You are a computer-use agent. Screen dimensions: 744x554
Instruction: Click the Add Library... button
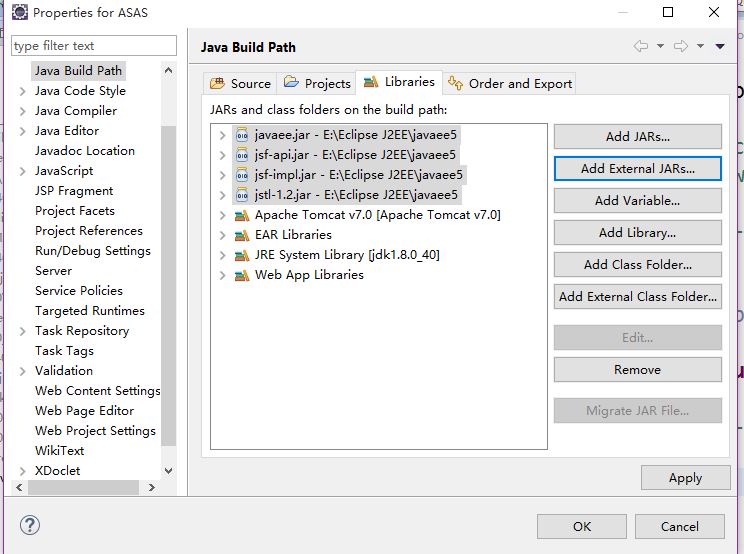coord(638,232)
